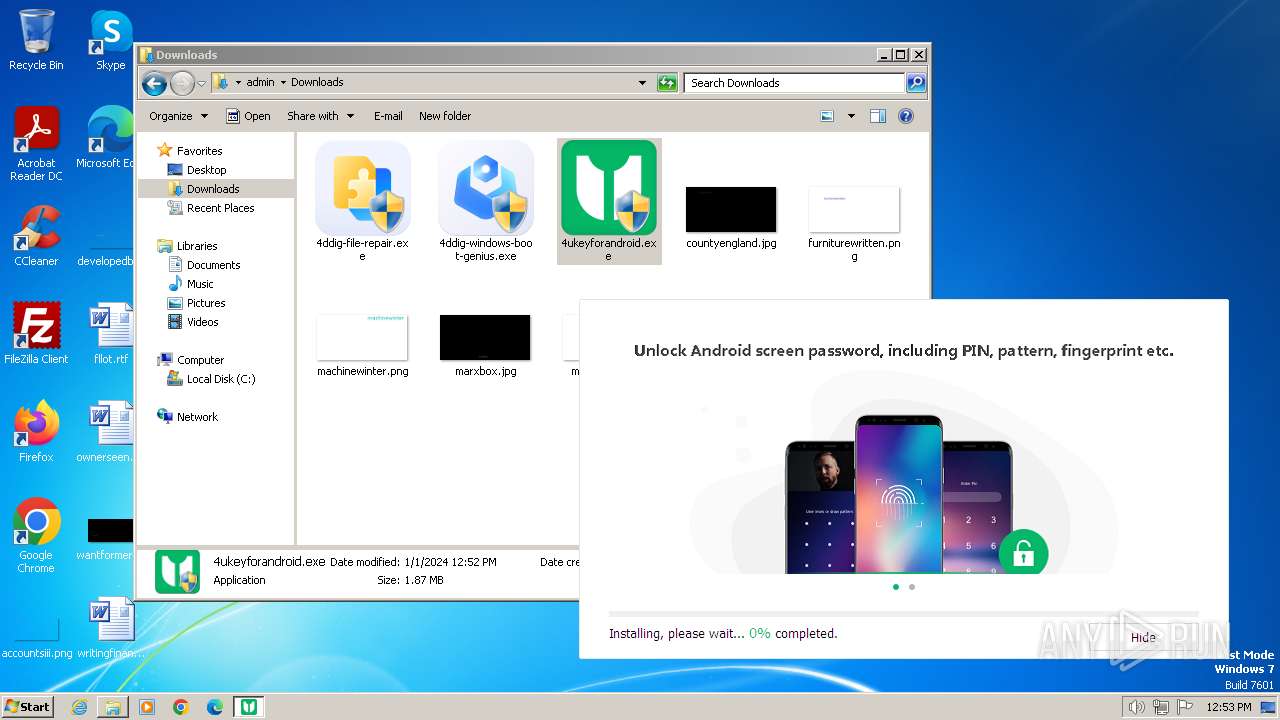Click admin in the address breadcrumb

260,83
